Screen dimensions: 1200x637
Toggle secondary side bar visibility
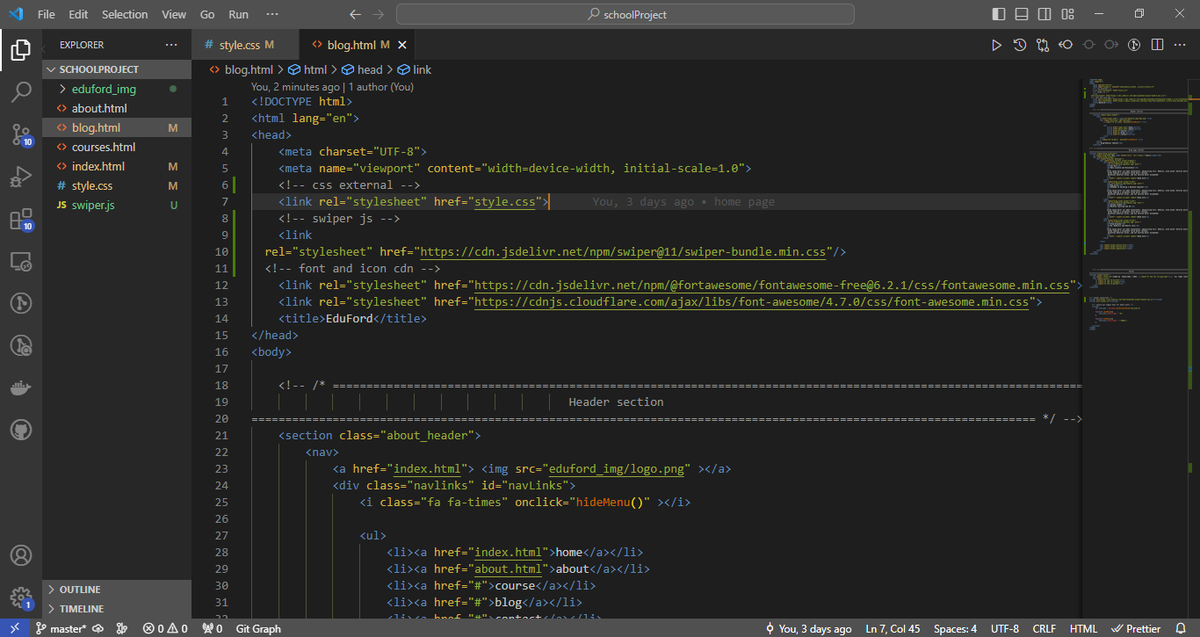point(1045,14)
